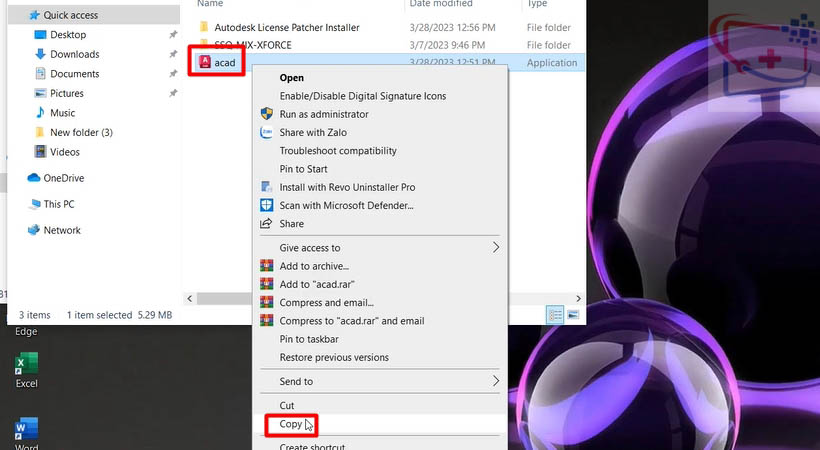Select the SSQ_MIX-XFORCE folder
The width and height of the screenshot is (820, 450).
coord(253,45)
